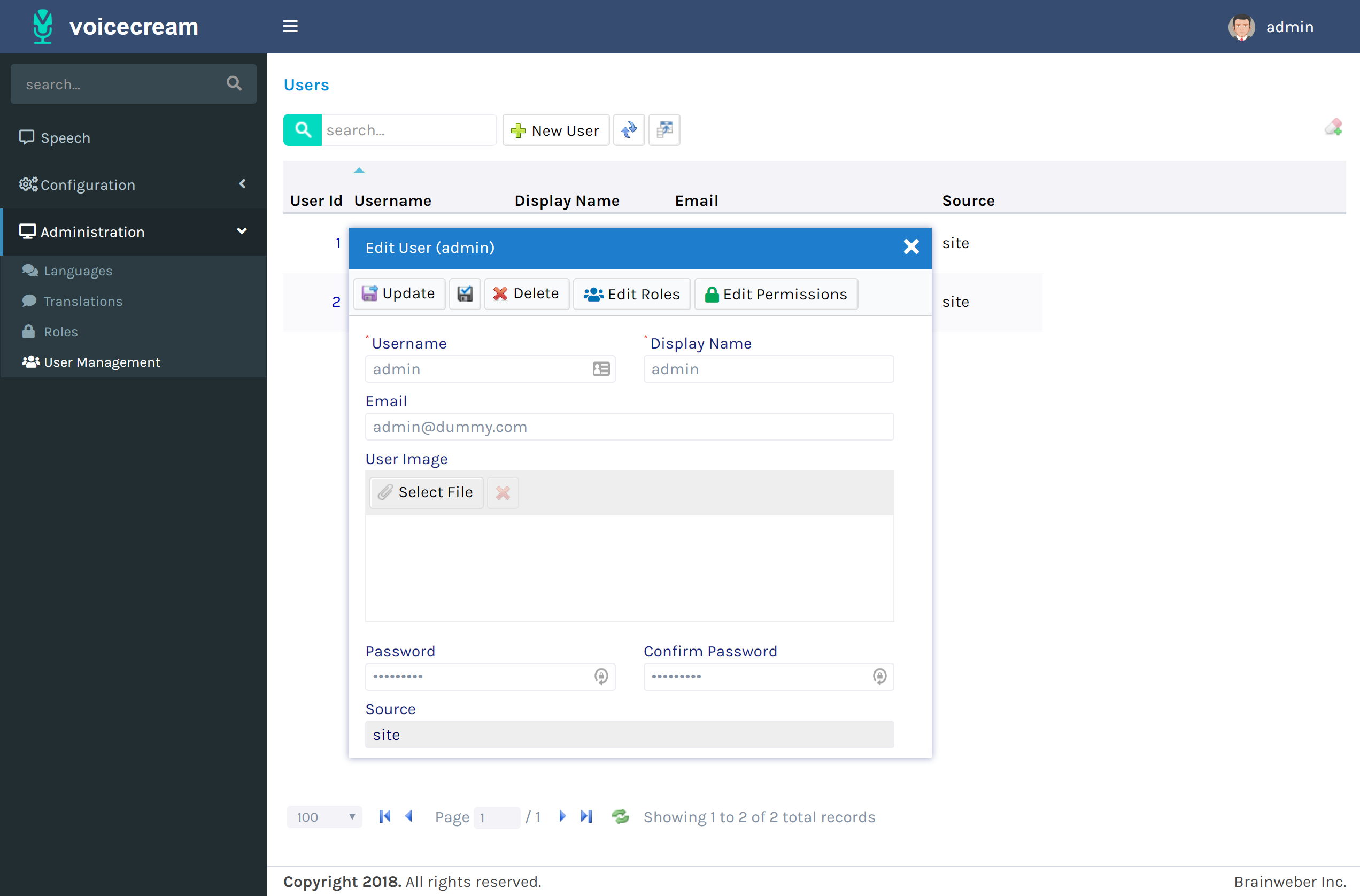Click the admin username in header
Screen dimensions: 1360x896
[x=1290, y=27]
